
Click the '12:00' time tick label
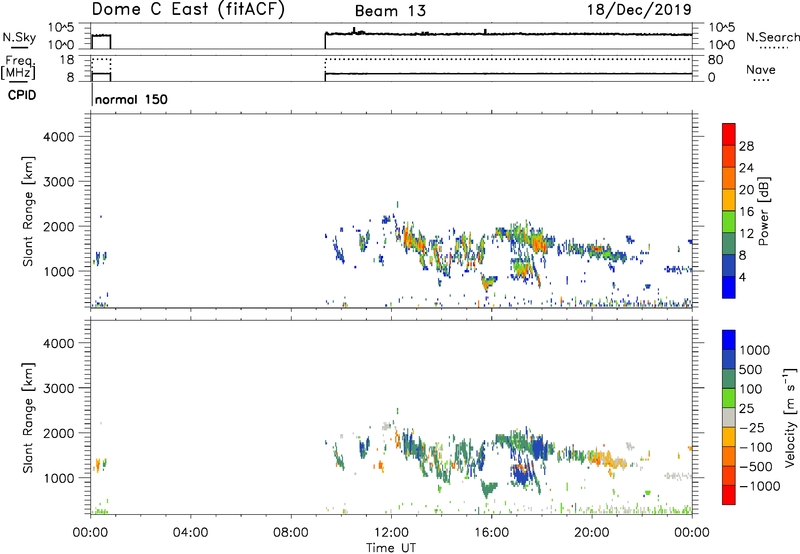[x=391, y=533]
